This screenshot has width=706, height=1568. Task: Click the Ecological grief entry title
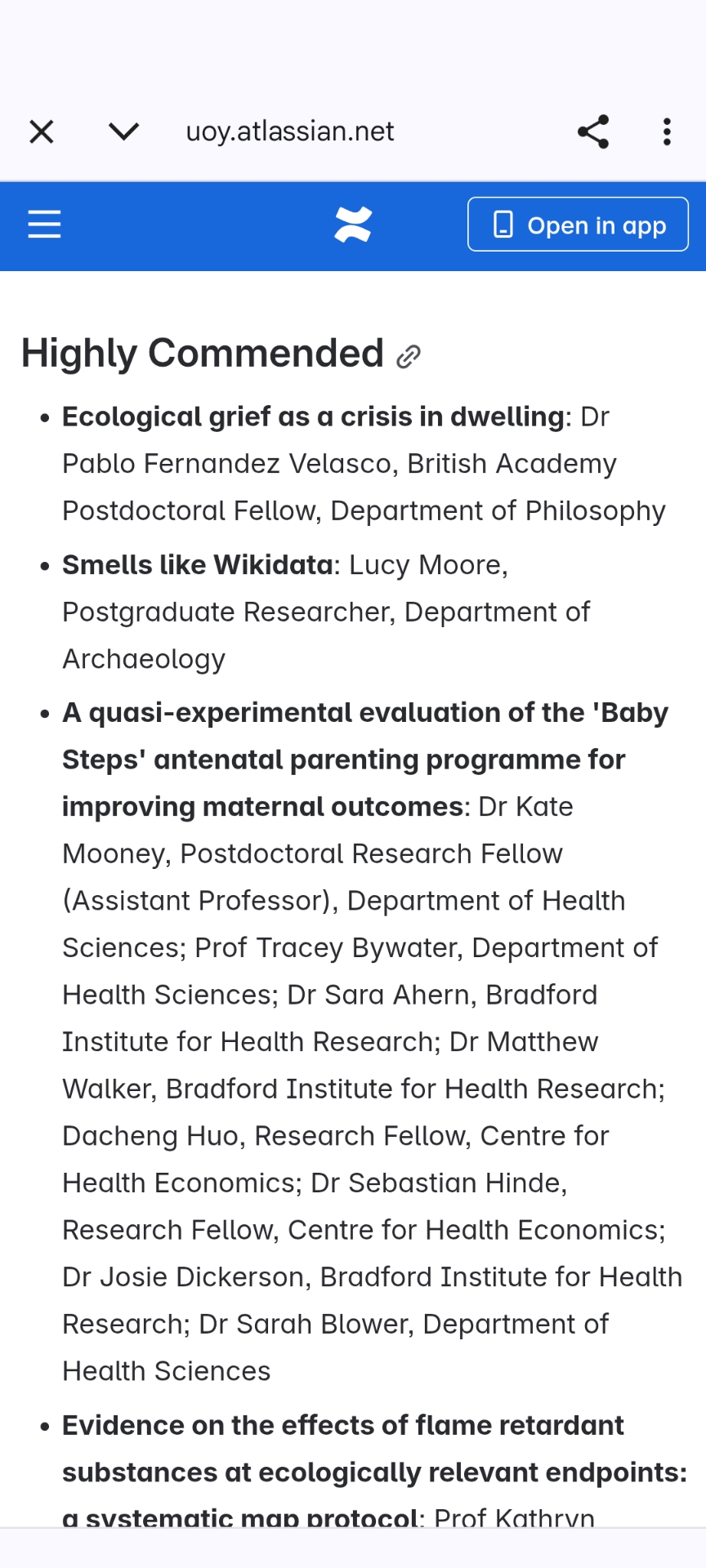tap(313, 416)
